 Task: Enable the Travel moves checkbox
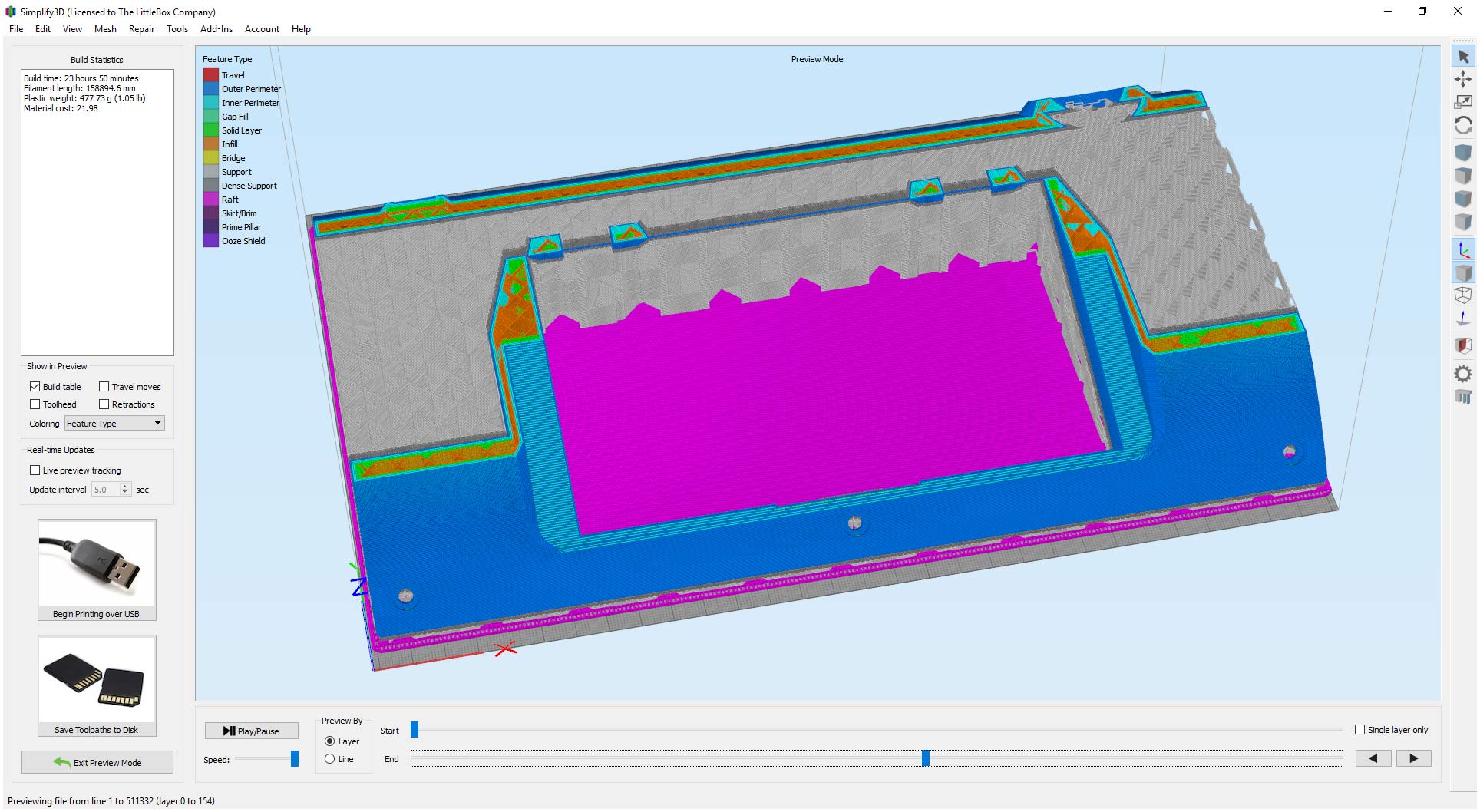tap(104, 387)
